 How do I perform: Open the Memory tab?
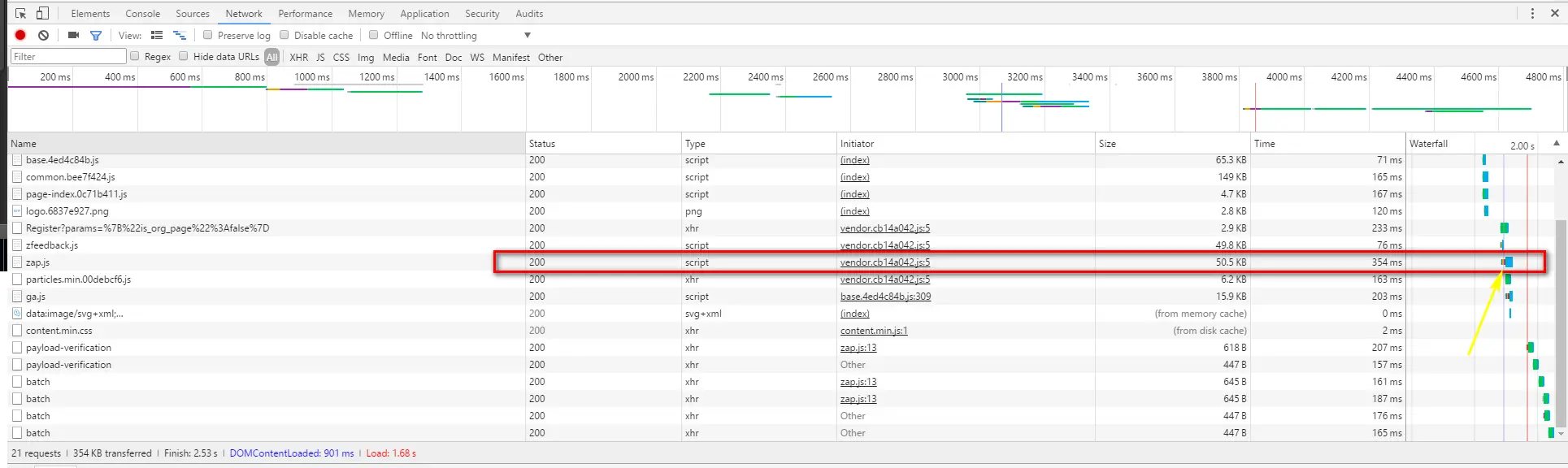[x=366, y=14]
